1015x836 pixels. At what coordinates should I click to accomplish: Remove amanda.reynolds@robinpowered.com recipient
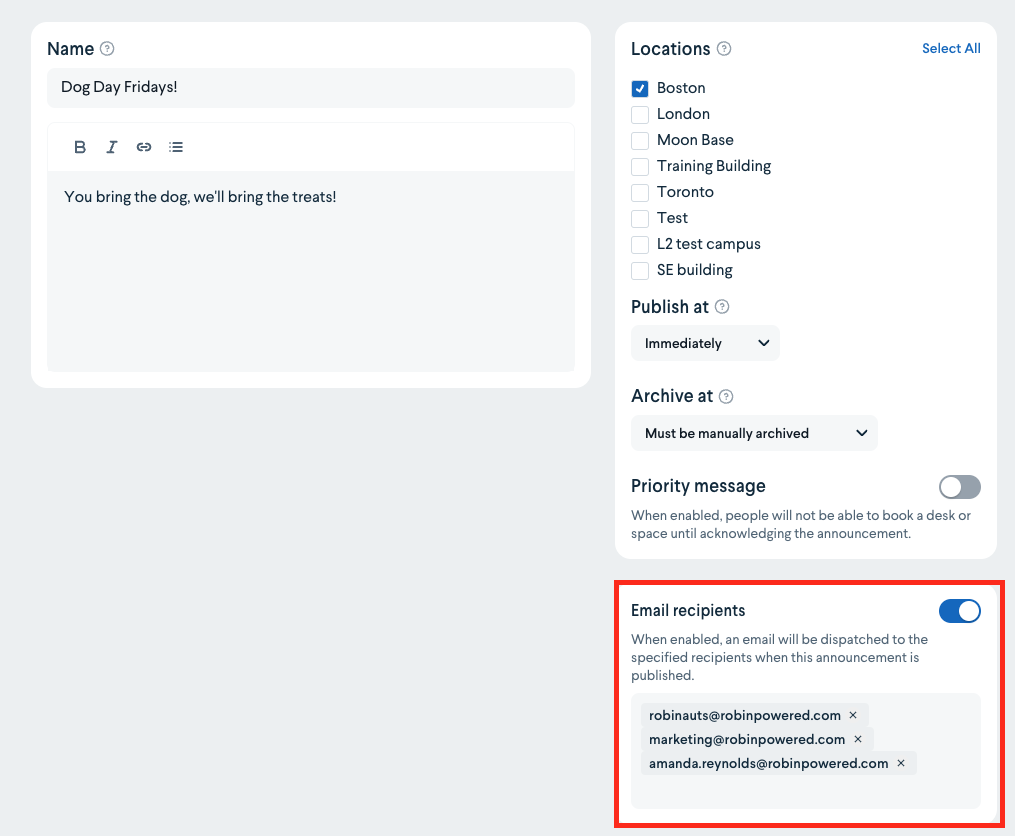pyautogui.click(x=901, y=763)
